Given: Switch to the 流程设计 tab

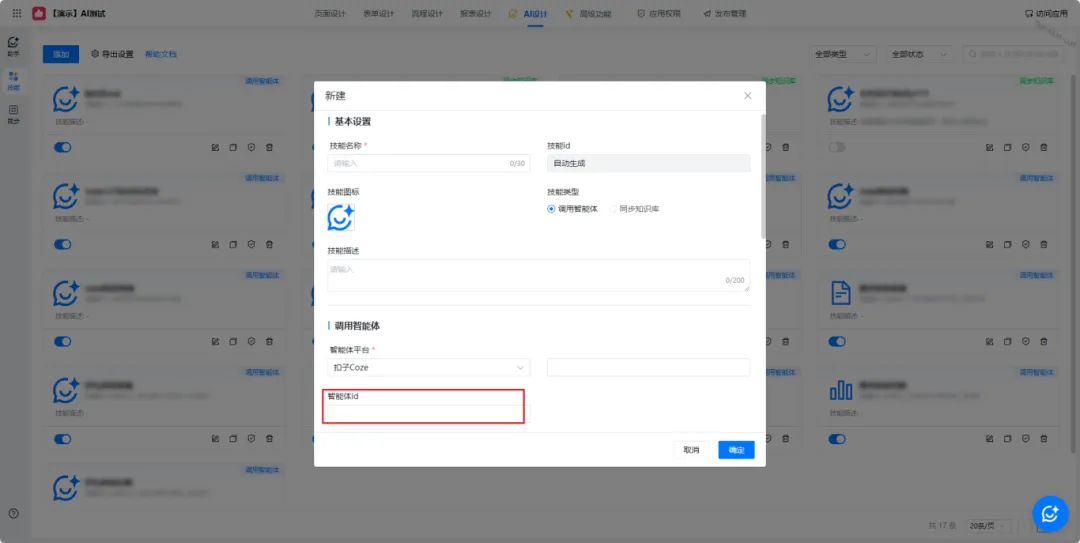Looking at the screenshot, I should pyautogui.click(x=426, y=14).
